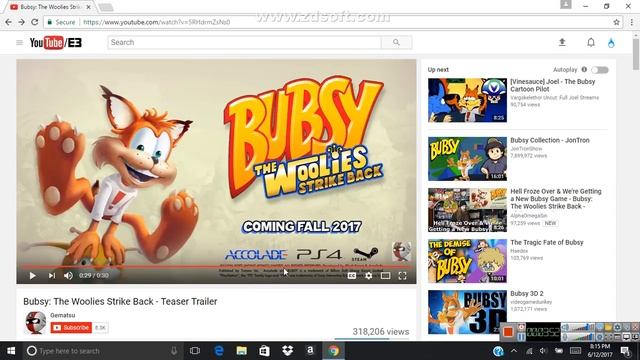The height and width of the screenshot is (360, 640).
Task: Switch to Chrome in the taskbar
Action: tap(333, 351)
